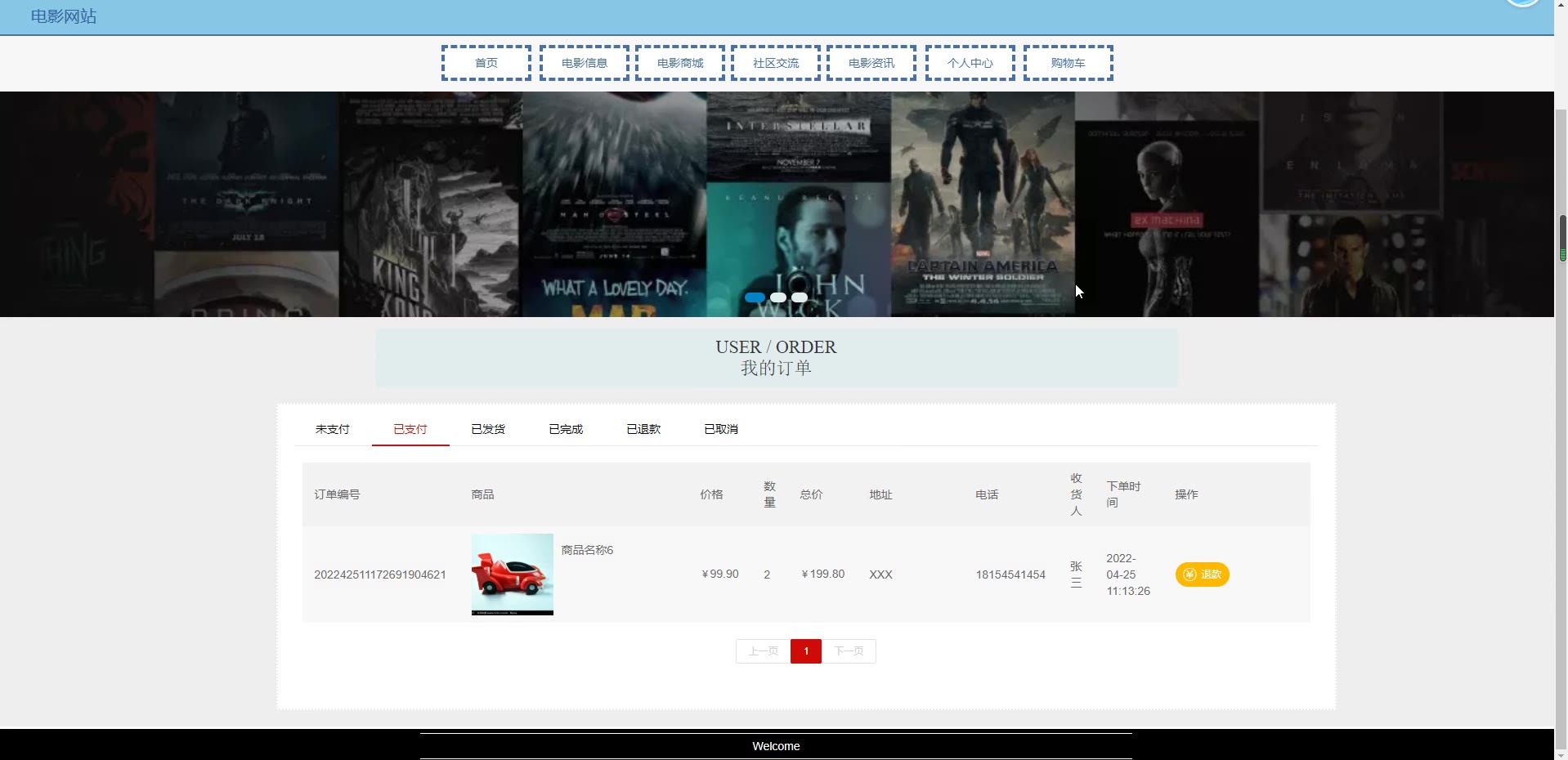Click the 电影网站 site title
Image resolution: width=1568 pixels, height=760 pixels.
[x=64, y=16]
